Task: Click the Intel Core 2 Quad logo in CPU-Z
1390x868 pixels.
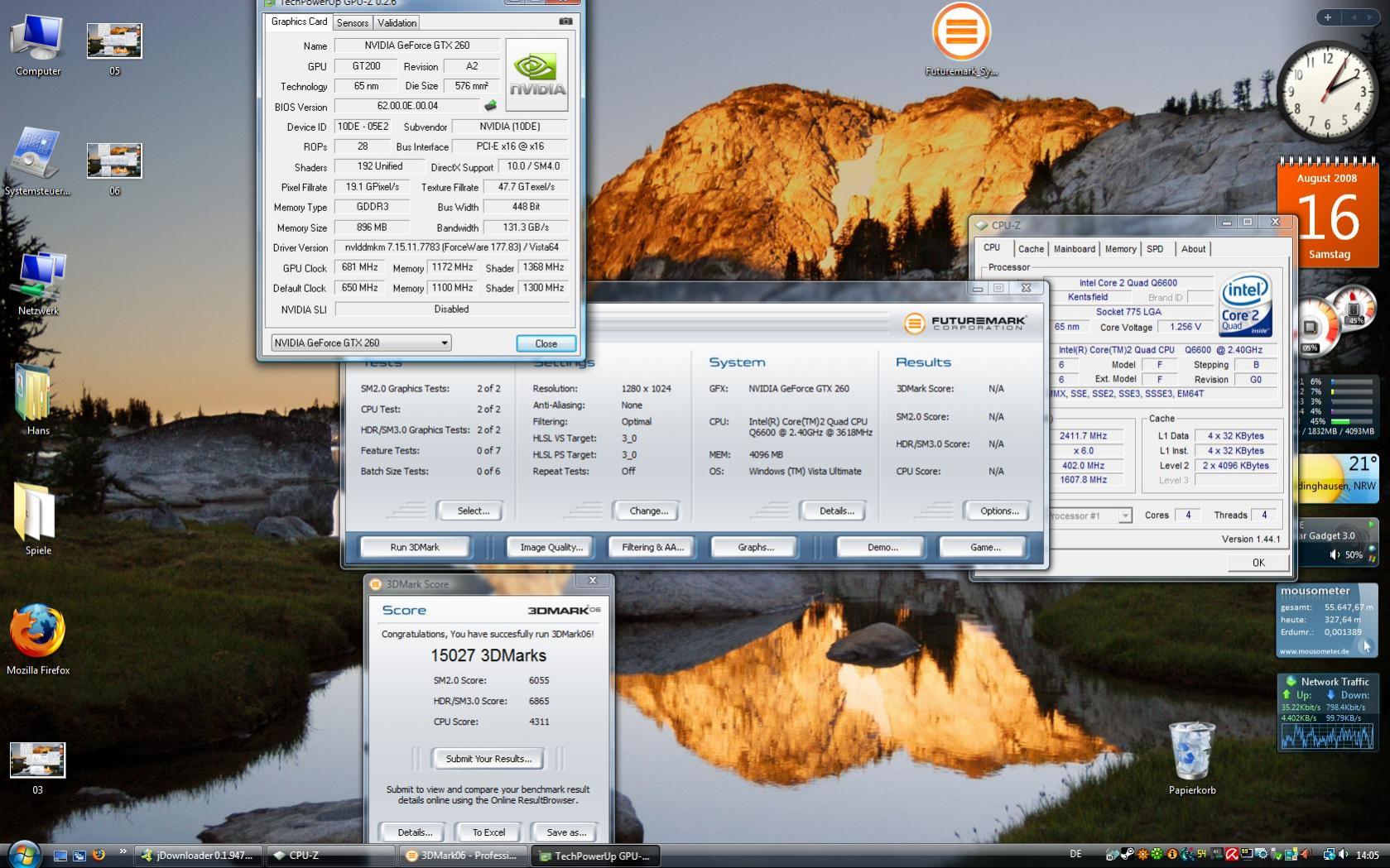Action: [x=1244, y=305]
